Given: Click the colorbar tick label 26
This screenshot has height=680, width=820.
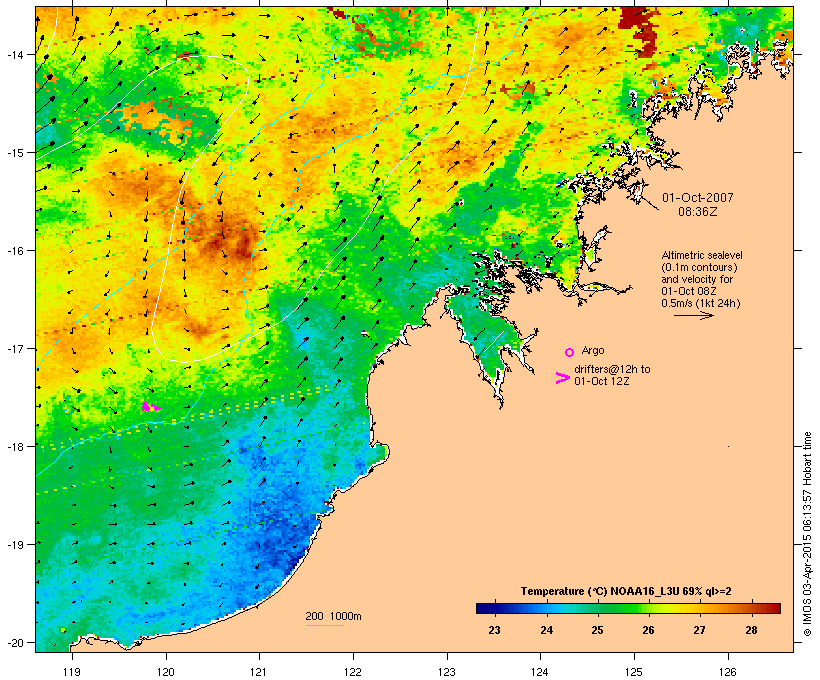Looking at the screenshot, I should tap(648, 630).
